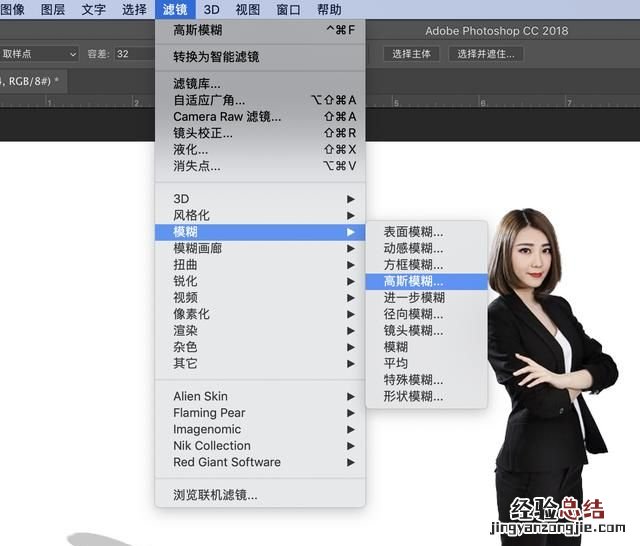Select 动感模糊...
Image resolution: width=640 pixels, height=546 pixels.
tap(427, 248)
